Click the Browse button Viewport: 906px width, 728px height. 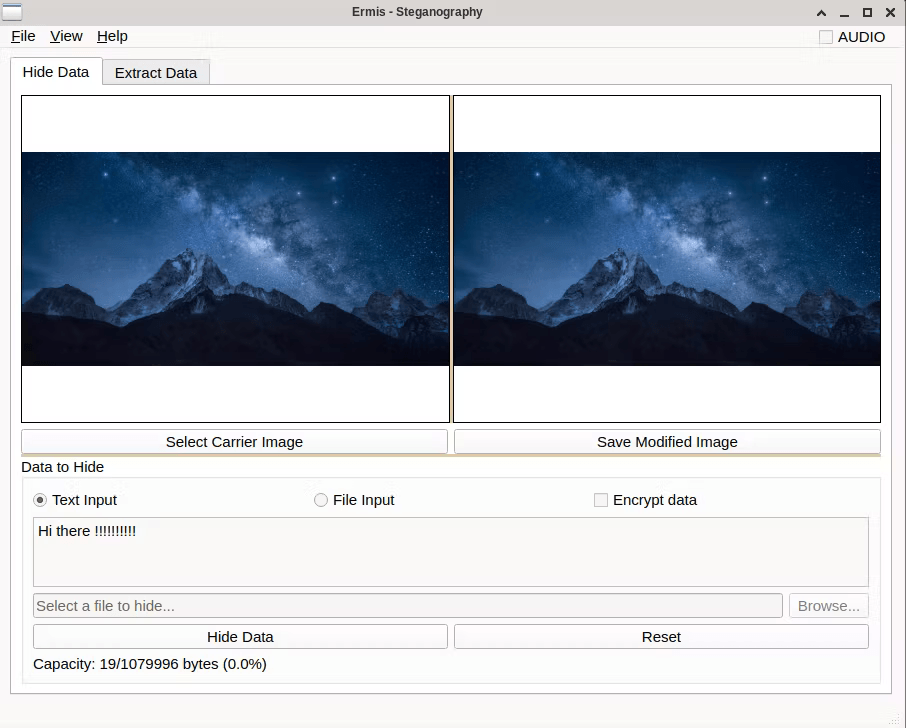click(x=828, y=606)
